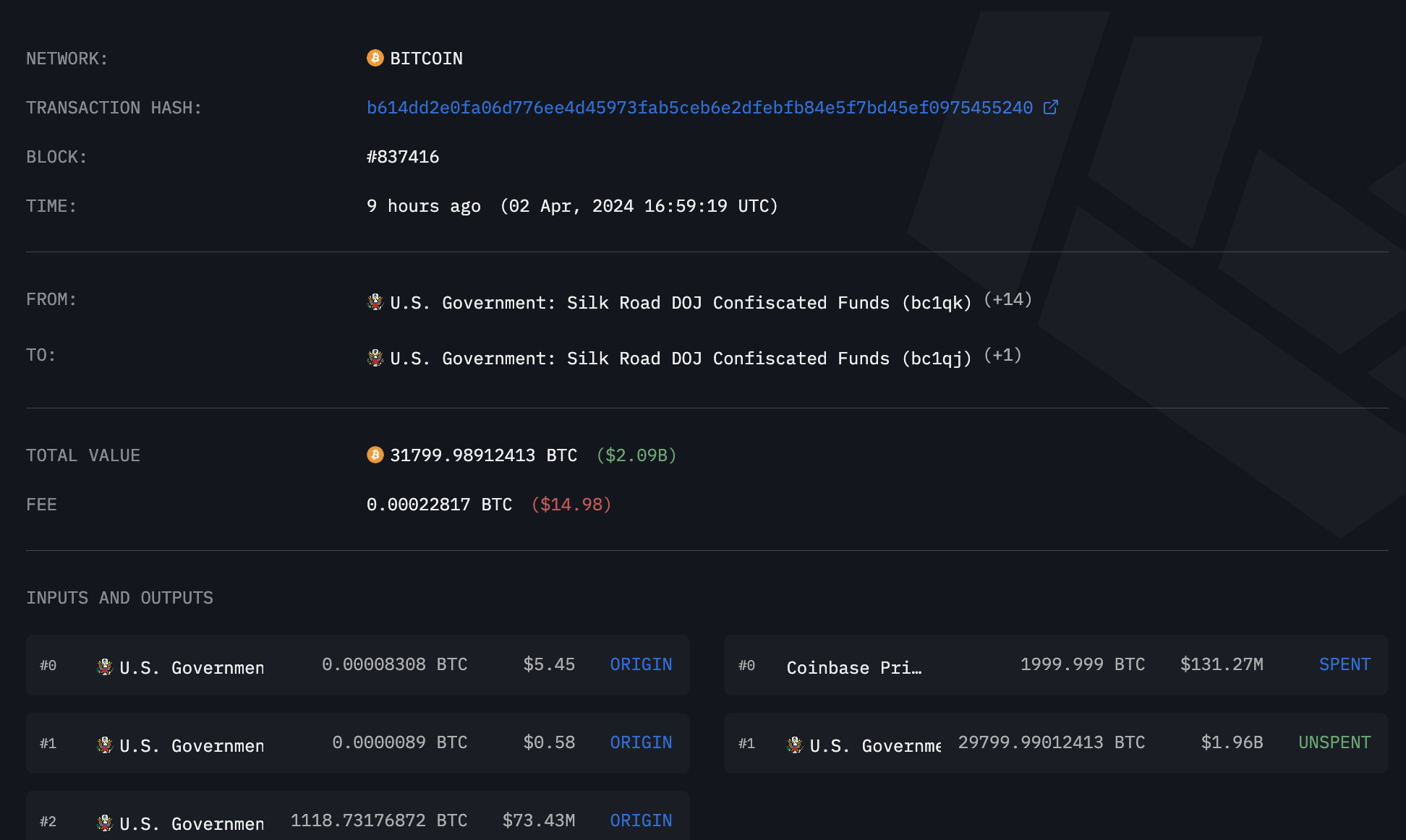Click the government seal icon in the FROM row
Screen dimensions: 1406x840
point(375,302)
